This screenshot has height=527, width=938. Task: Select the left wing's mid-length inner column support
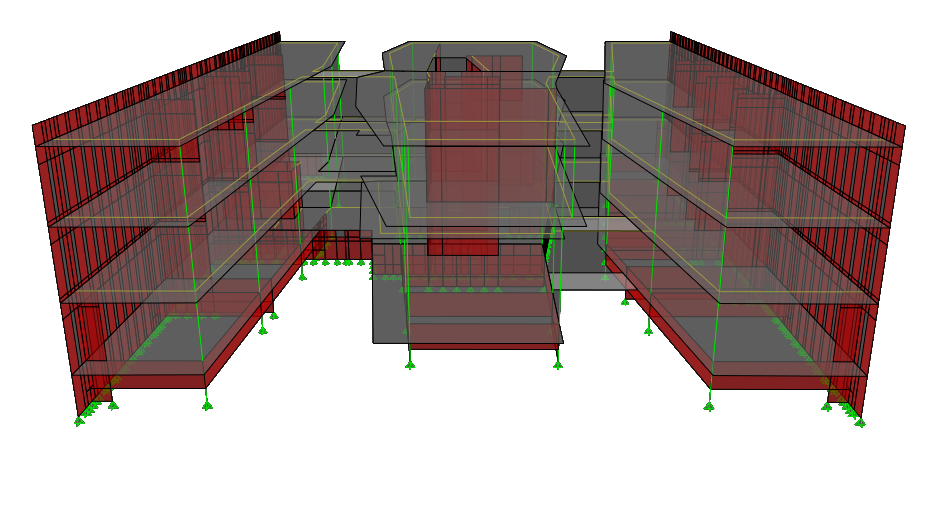pyautogui.click(x=263, y=329)
